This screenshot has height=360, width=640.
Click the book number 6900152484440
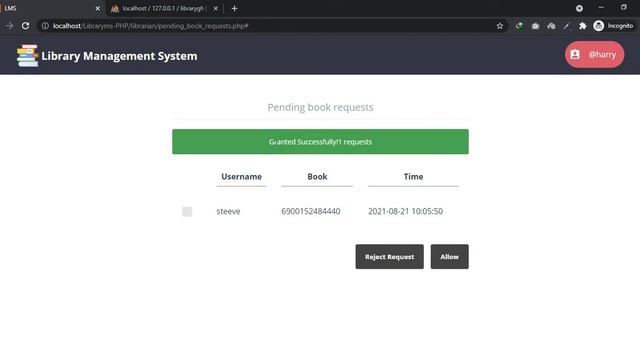point(311,211)
